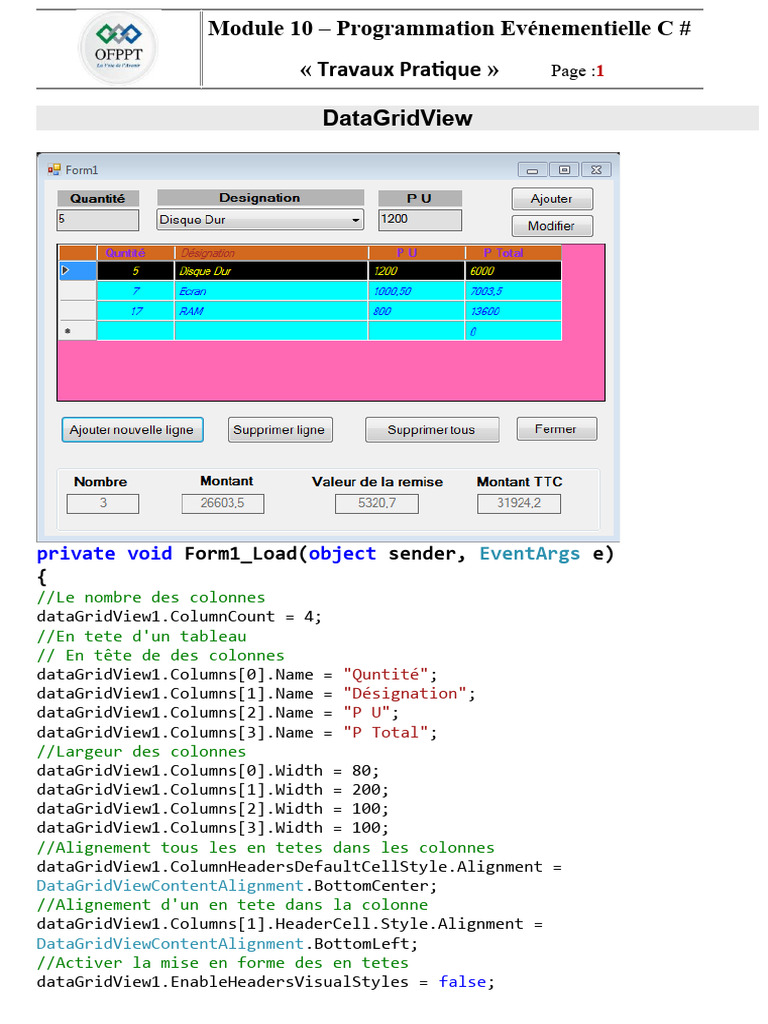Image resolution: width=768 pixels, height=1024 pixels.
Task: Click the P U input field containing 1200
Action: (x=419, y=219)
